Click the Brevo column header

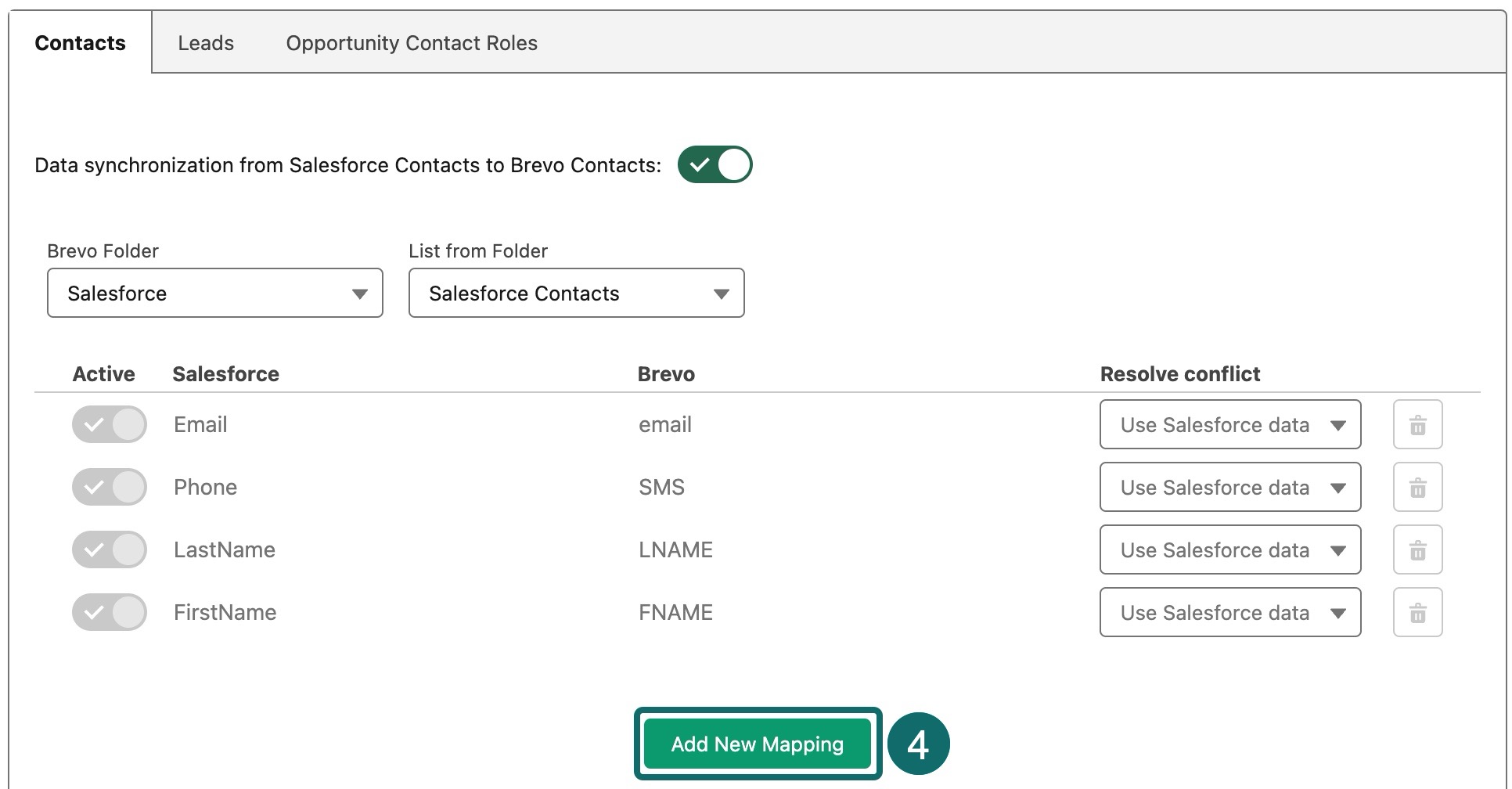pyautogui.click(x=666, y=374)
